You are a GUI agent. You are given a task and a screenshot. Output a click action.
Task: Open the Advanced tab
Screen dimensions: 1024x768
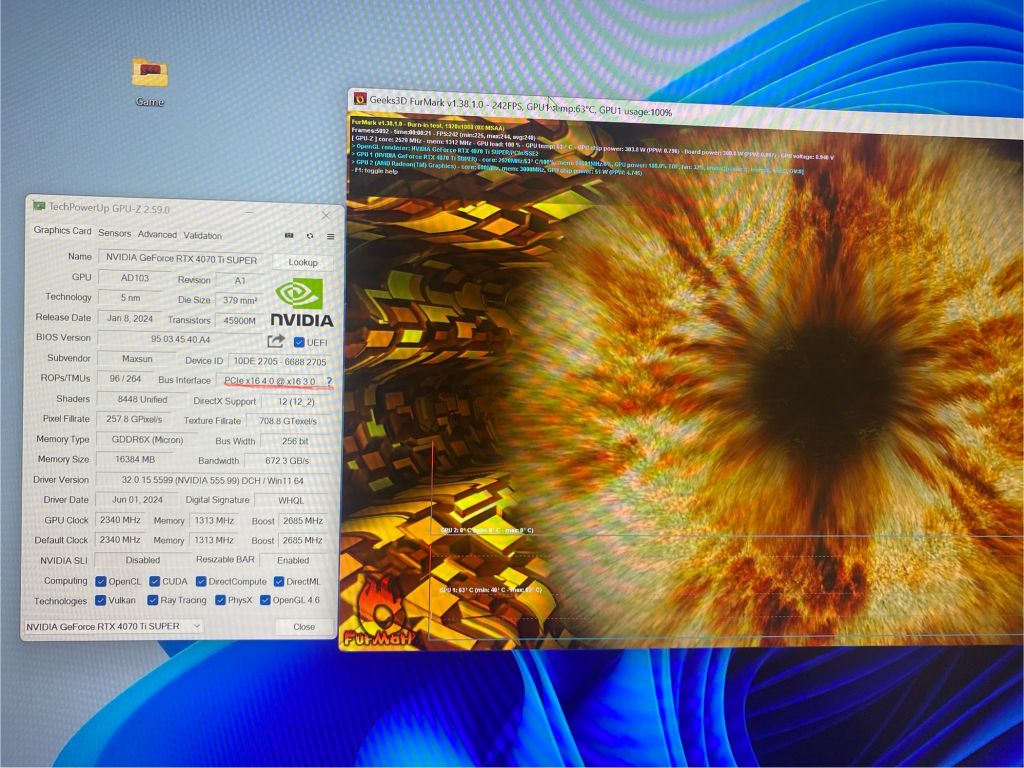point(157,235)
